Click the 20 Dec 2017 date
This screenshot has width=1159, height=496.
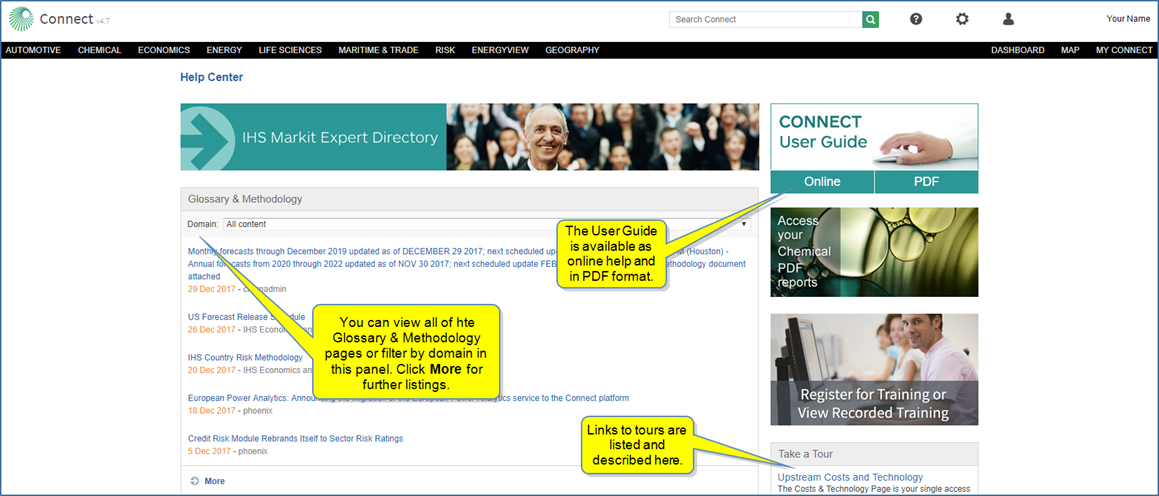pos(211,370)
